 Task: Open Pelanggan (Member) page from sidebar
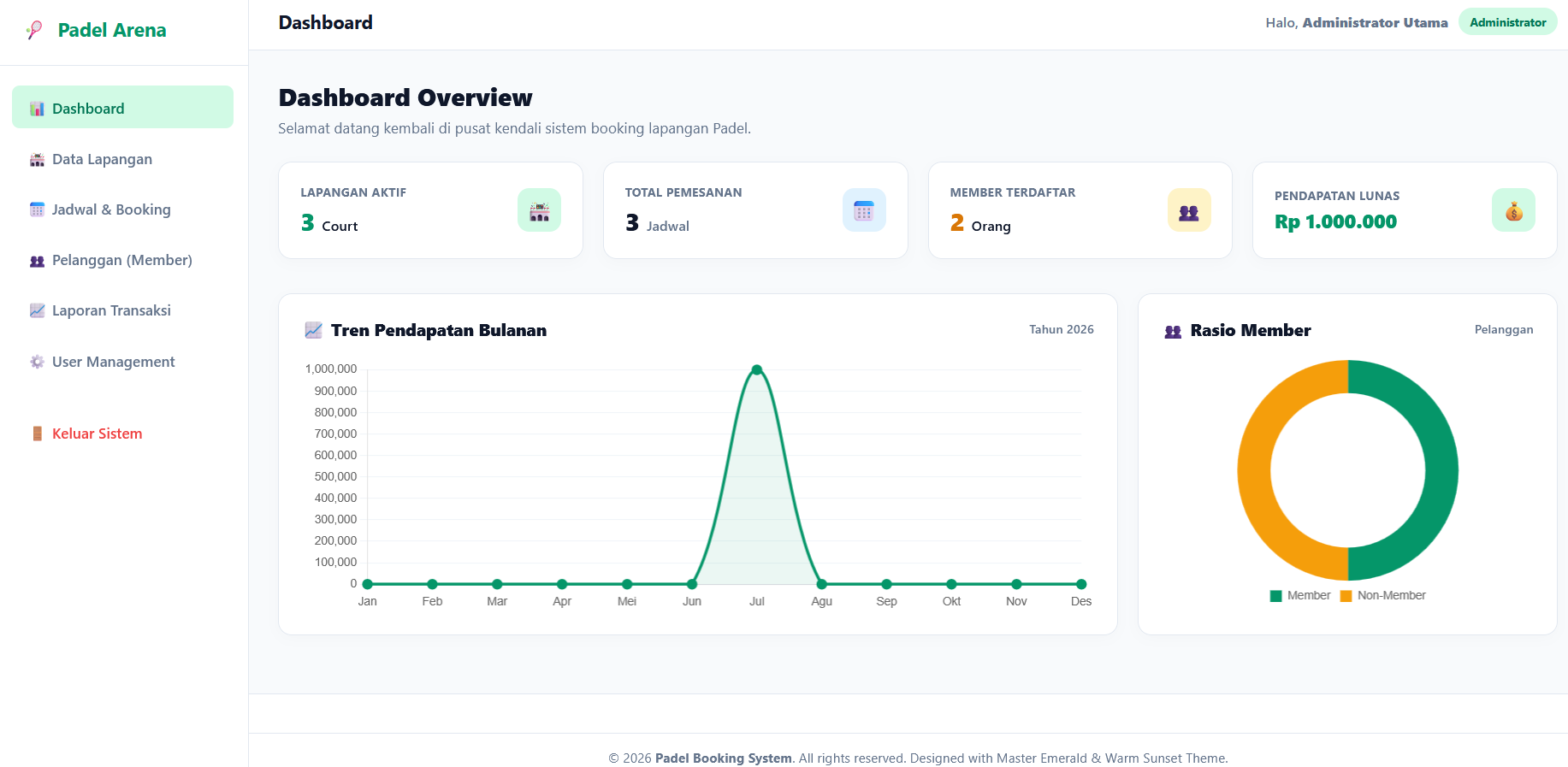122,260
